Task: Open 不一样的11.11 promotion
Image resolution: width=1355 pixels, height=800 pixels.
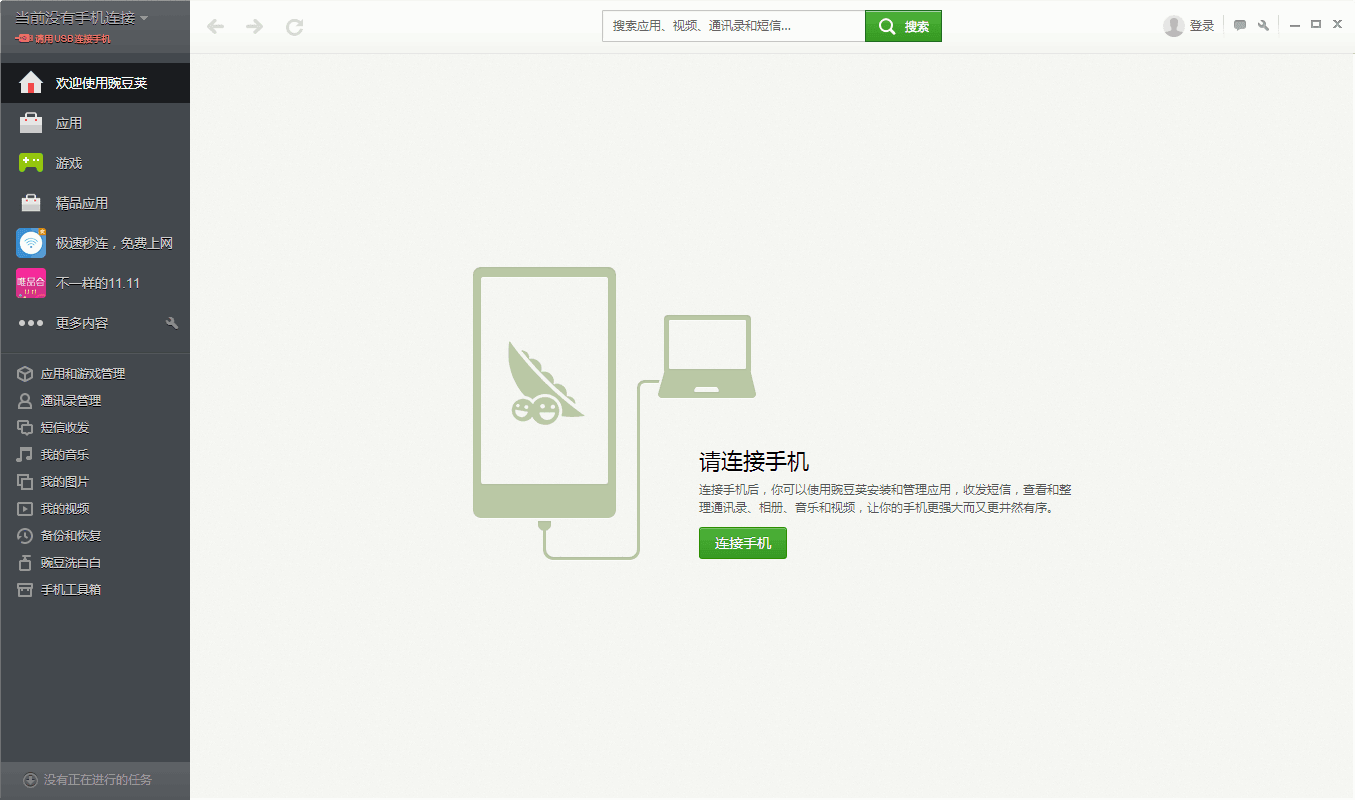Action: [95, 283]
